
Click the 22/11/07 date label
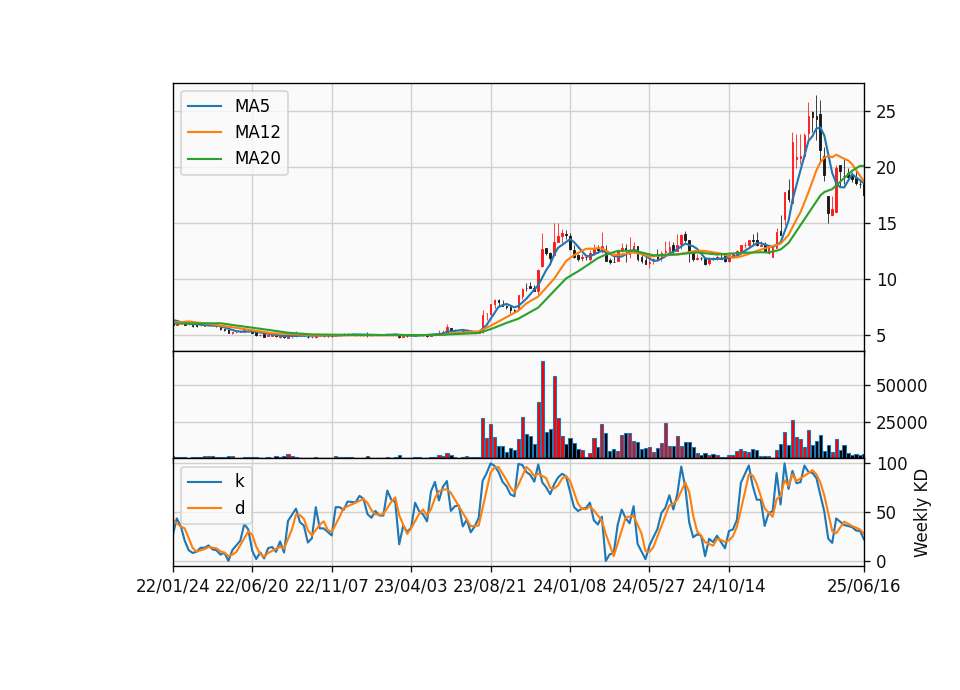(332, 586)
